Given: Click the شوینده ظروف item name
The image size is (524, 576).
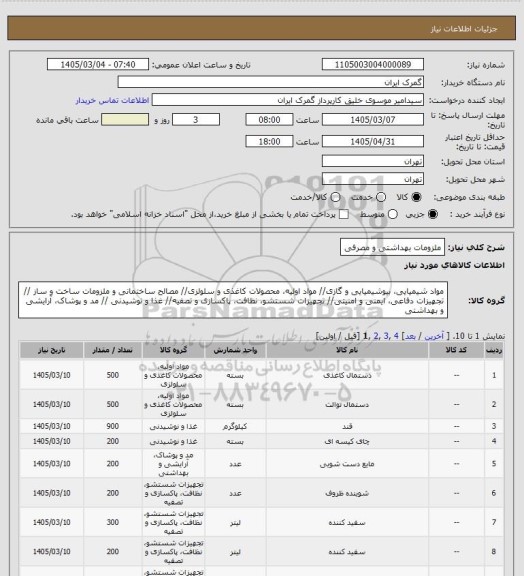Looking at the screenshot, I should point(347,493).
